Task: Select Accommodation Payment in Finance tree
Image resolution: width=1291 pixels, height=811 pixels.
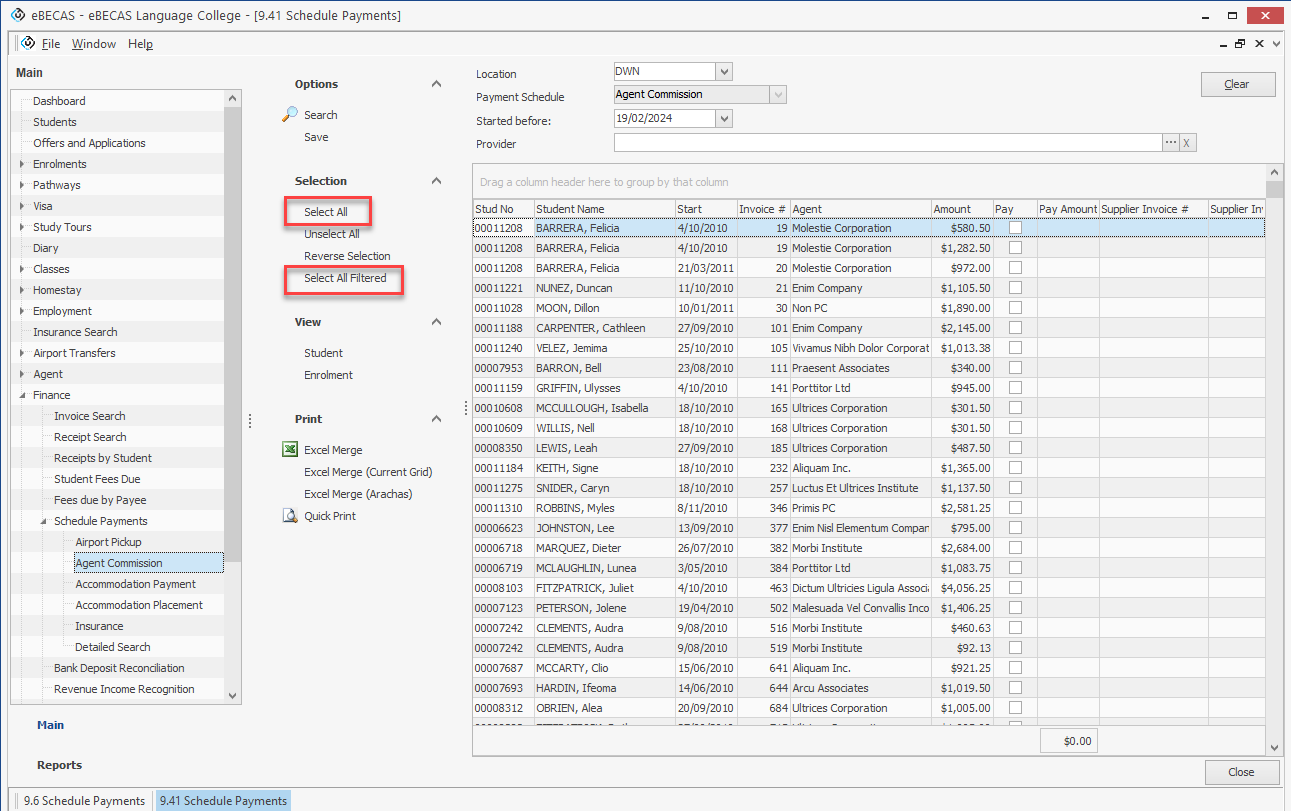Action: tap(135, 584)
